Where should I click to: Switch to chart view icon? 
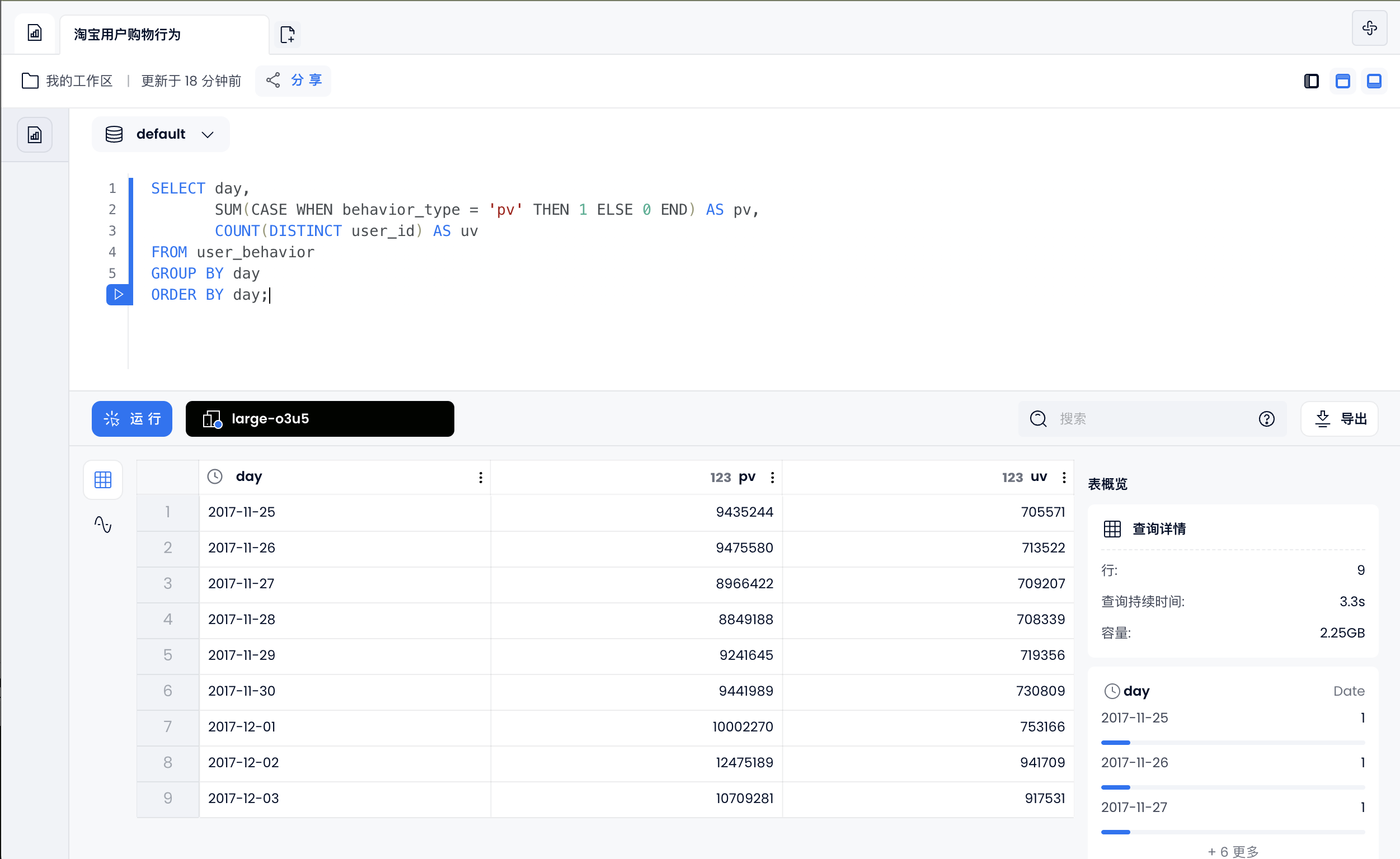(103, 524)
